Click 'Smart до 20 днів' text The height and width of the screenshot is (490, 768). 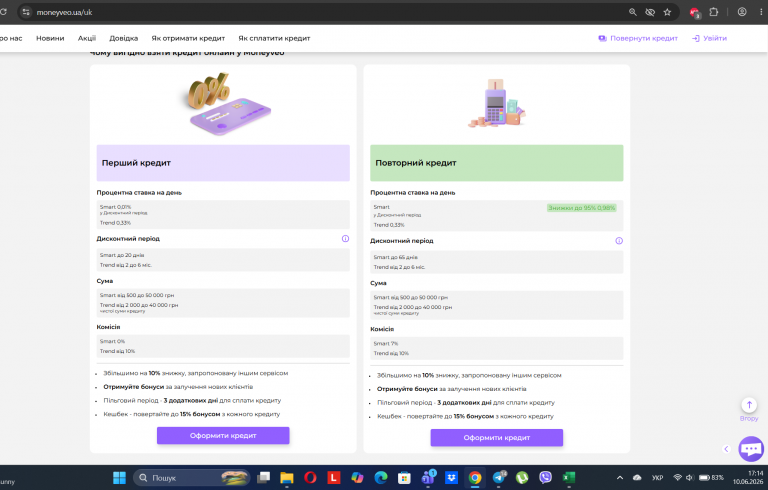tap(122, 255)
